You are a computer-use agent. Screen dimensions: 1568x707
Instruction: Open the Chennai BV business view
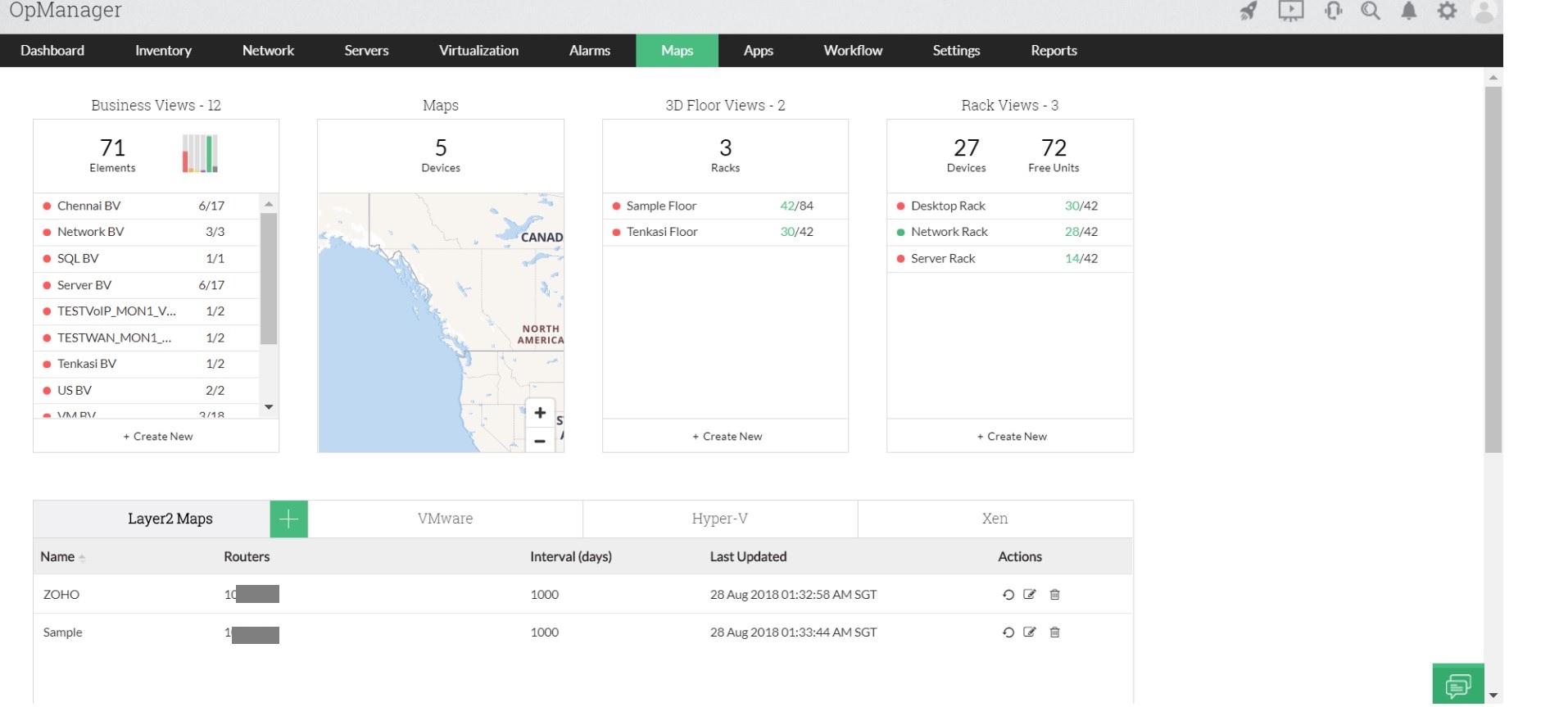pyautogui.click(x=88, y=206)
